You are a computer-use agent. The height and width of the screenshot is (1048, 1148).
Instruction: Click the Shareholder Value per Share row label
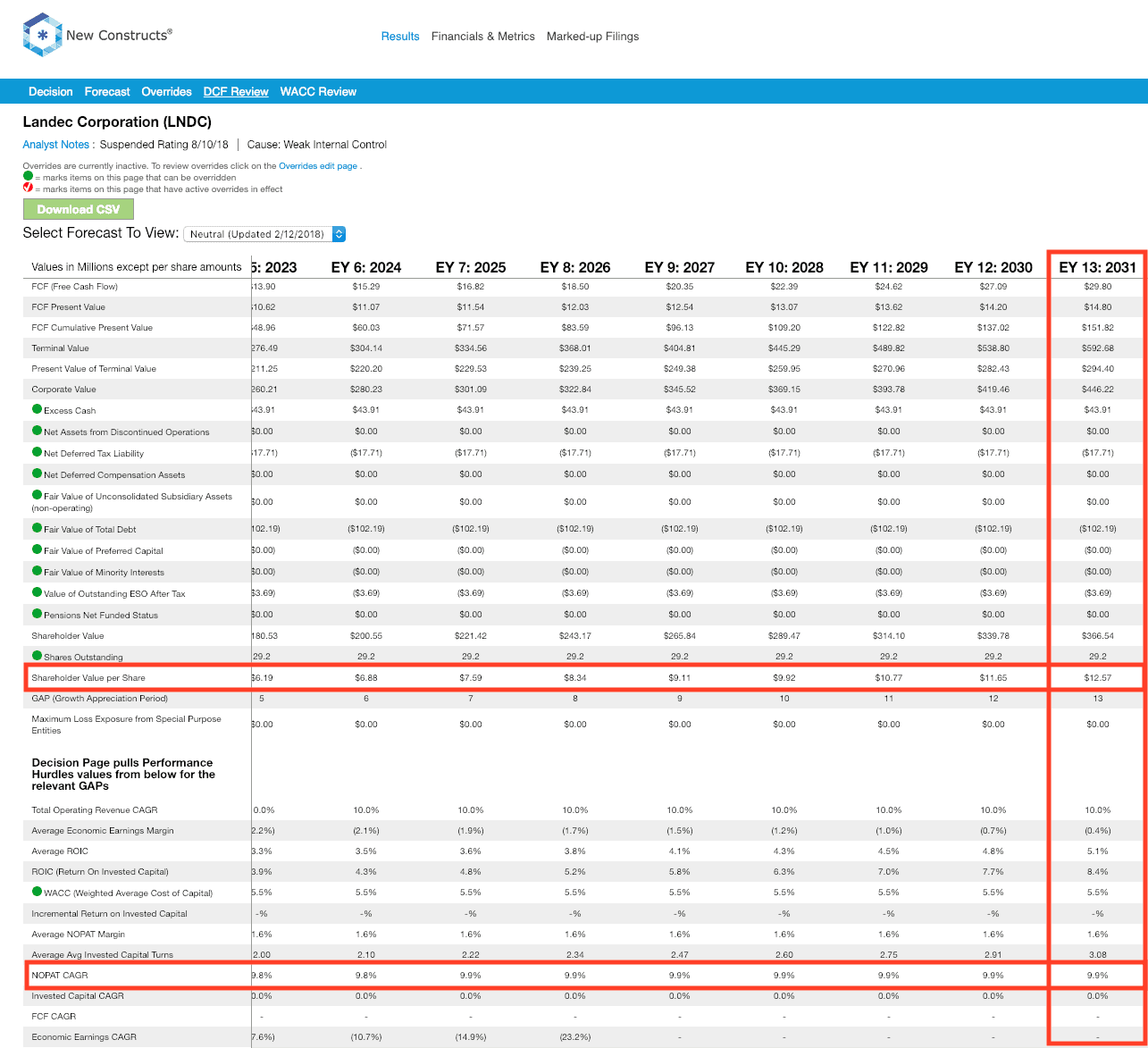pyautogui.click(x=88, y=677)
